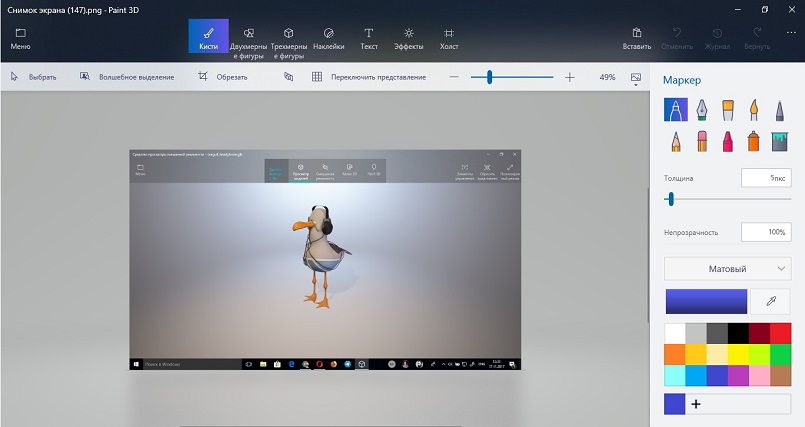The height and width of the screenshot is (427, 805).
Task: Select the custom indigo swatch beside plus
Action: pos(675,404)
